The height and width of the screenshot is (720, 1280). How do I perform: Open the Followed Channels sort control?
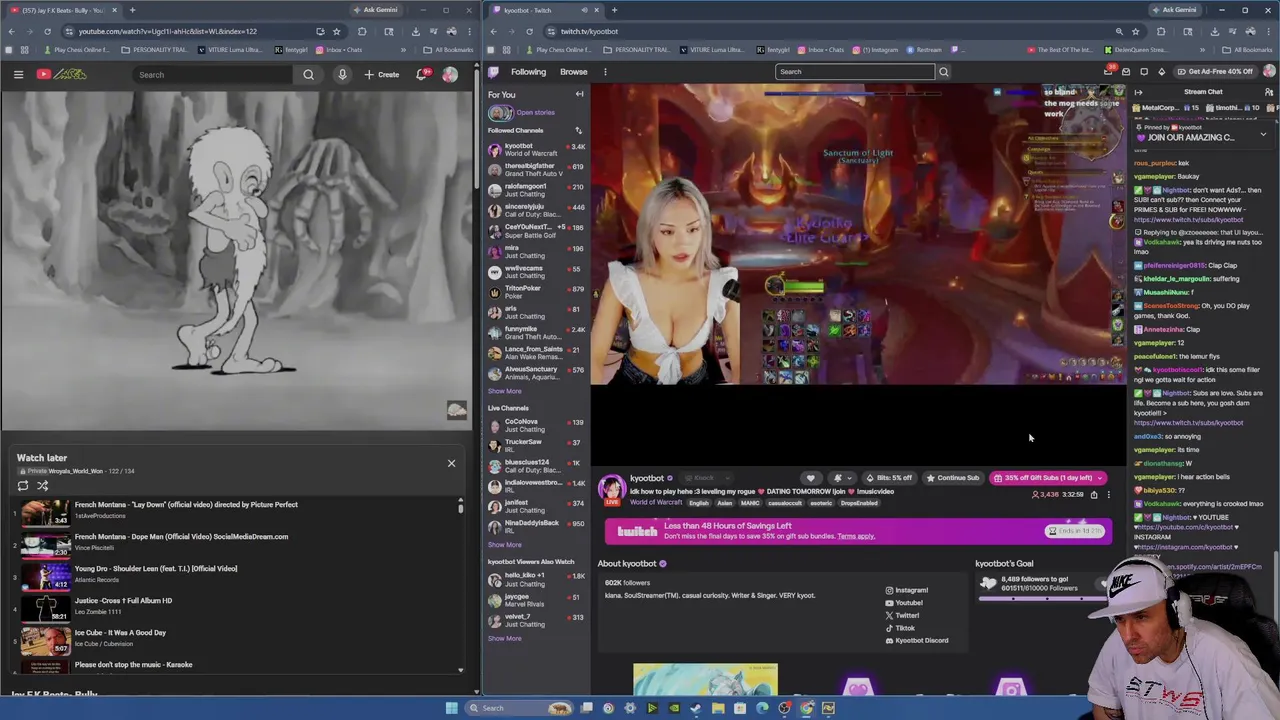(x=578, y=130)
